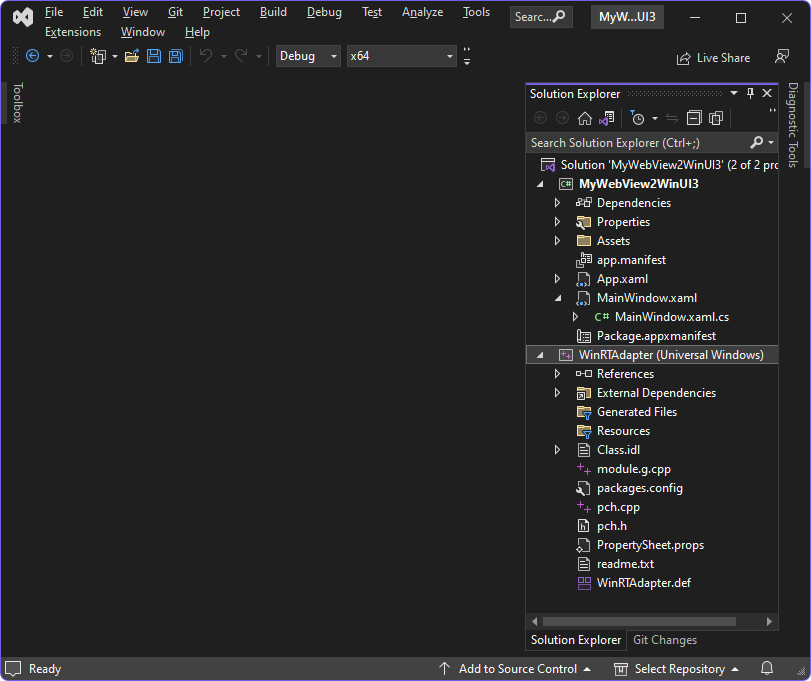Viewport: 811px width, 681px height.
Task: Click the notifications bell in the status bar
Action: [x=765, y=669]
